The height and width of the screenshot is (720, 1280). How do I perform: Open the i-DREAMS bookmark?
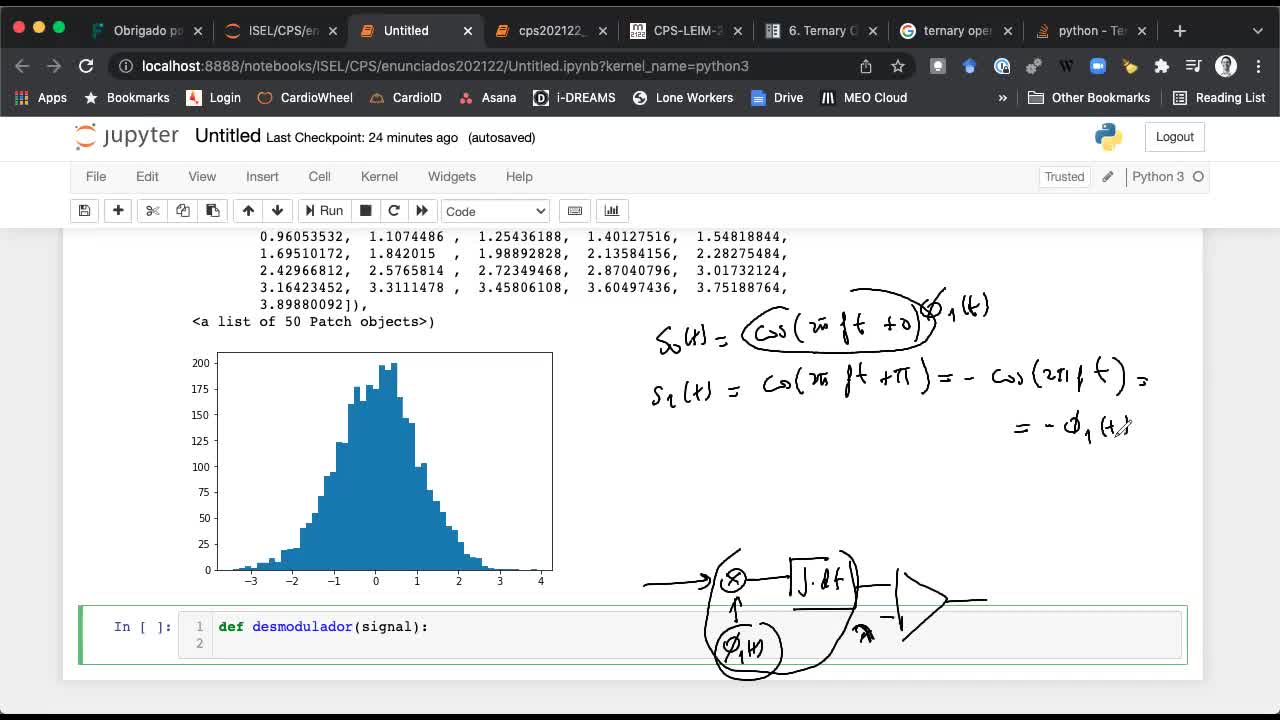574,98
